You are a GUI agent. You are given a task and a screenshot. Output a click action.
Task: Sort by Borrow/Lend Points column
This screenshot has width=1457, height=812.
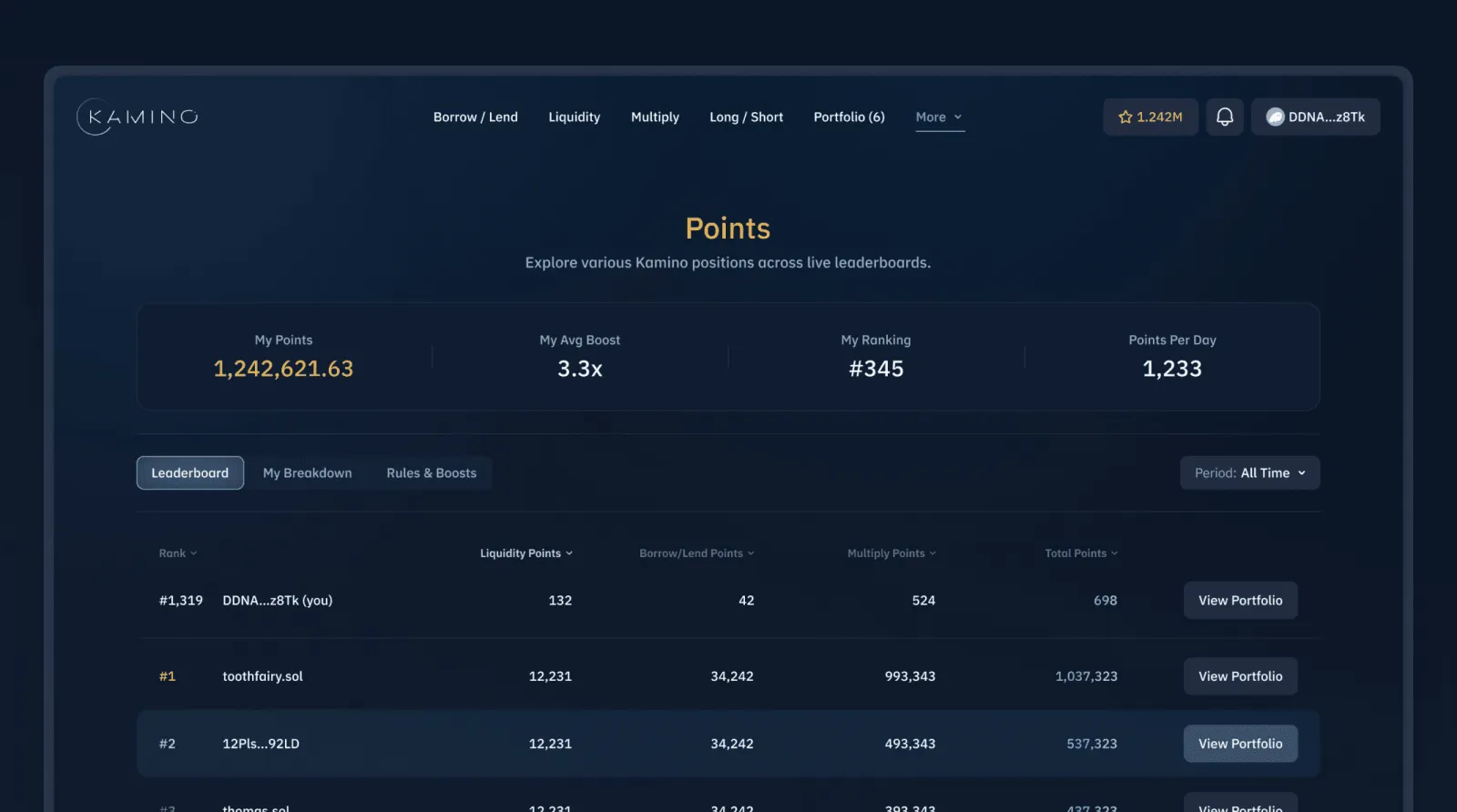(x=697, y=553)
